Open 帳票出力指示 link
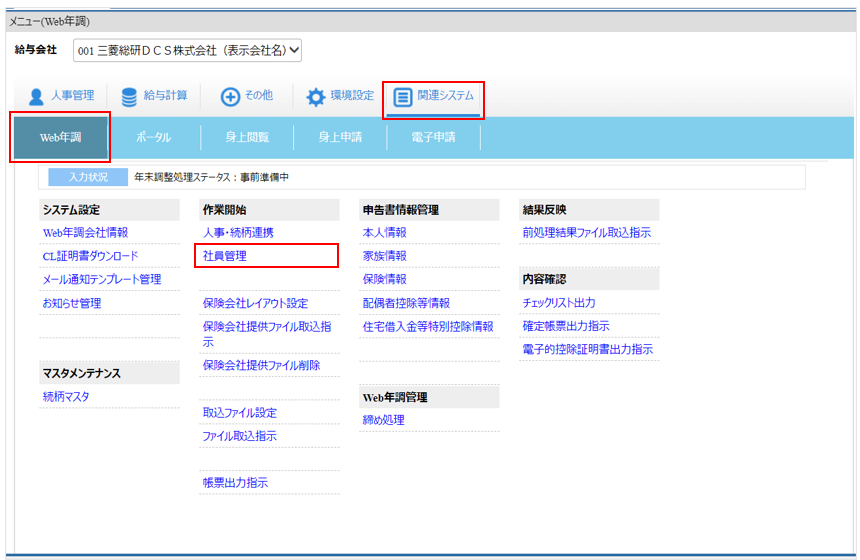The width and height of the screenshot is (860, 560). tap(235, 483)
